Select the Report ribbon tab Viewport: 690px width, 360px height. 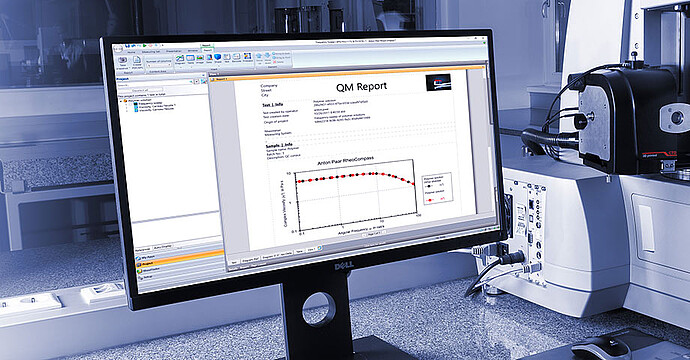(208, 50)
